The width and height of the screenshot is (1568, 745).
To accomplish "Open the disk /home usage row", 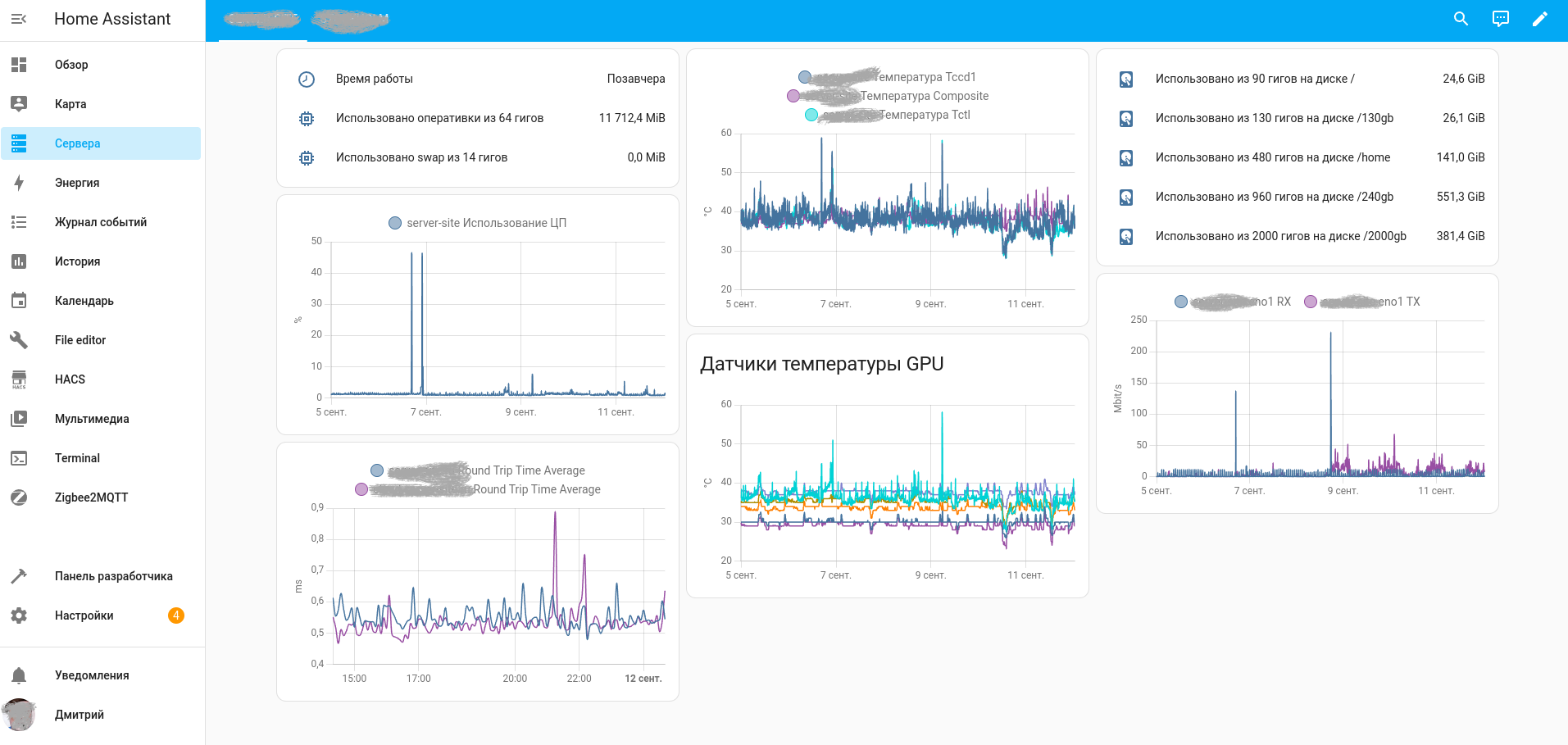I will (x=1298, y=157).
